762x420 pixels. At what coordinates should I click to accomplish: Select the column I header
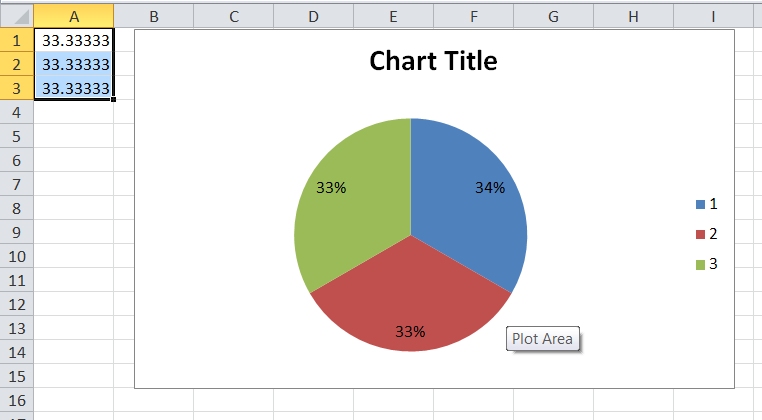click(x=713, y=16)
